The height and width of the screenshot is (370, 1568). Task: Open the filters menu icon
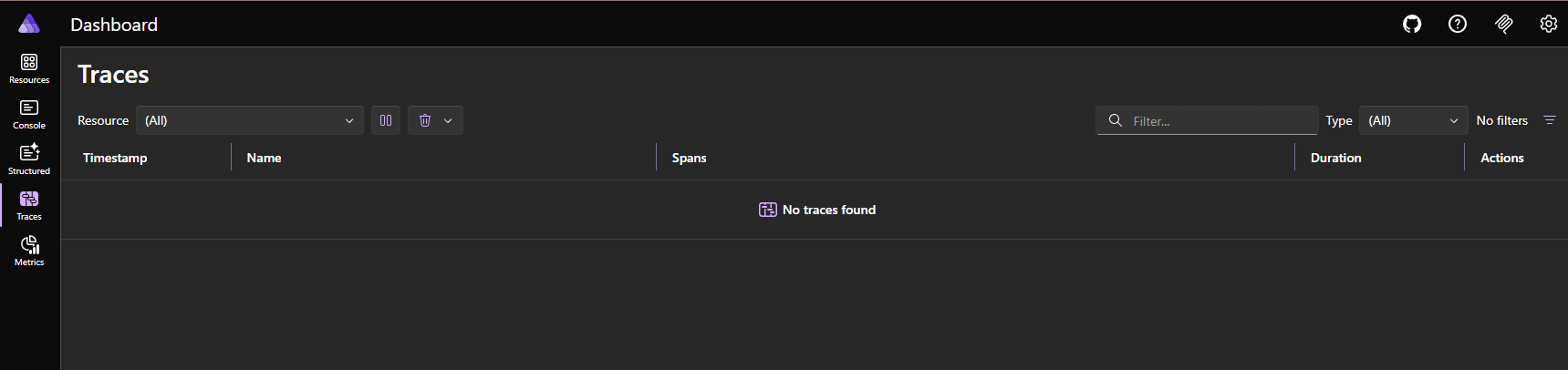1549,120
